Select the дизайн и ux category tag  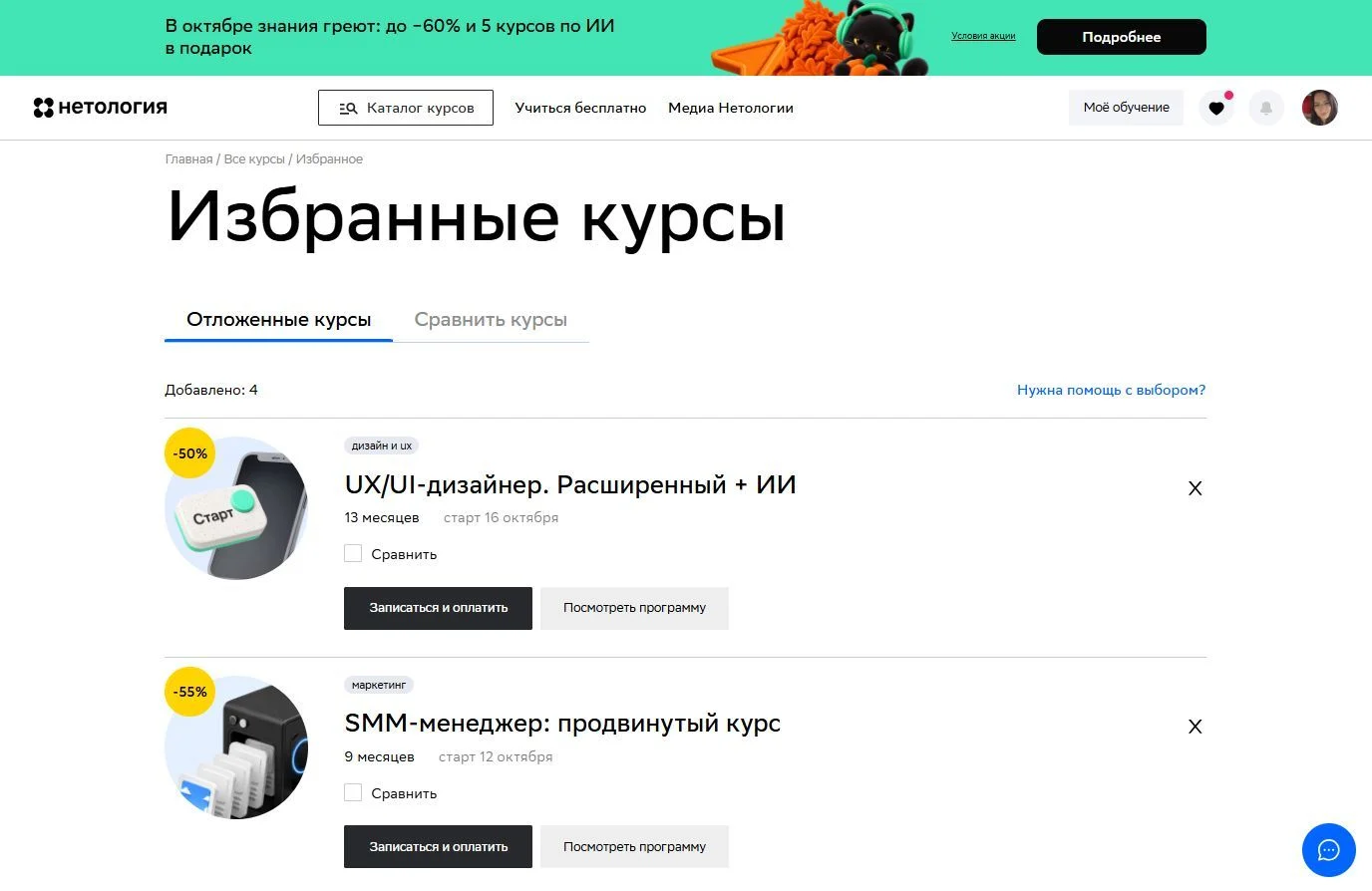382,445
